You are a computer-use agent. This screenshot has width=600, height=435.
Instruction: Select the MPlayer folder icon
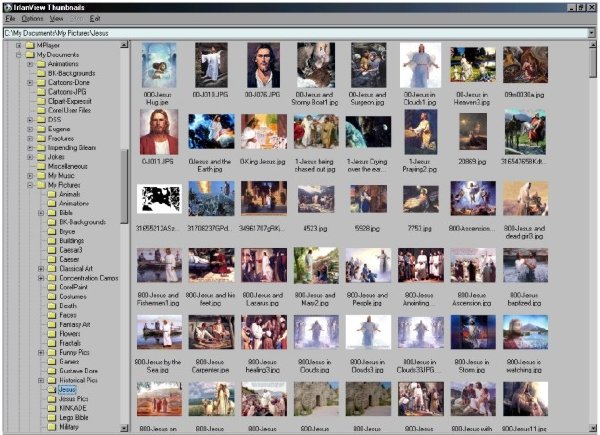[30, 45]
